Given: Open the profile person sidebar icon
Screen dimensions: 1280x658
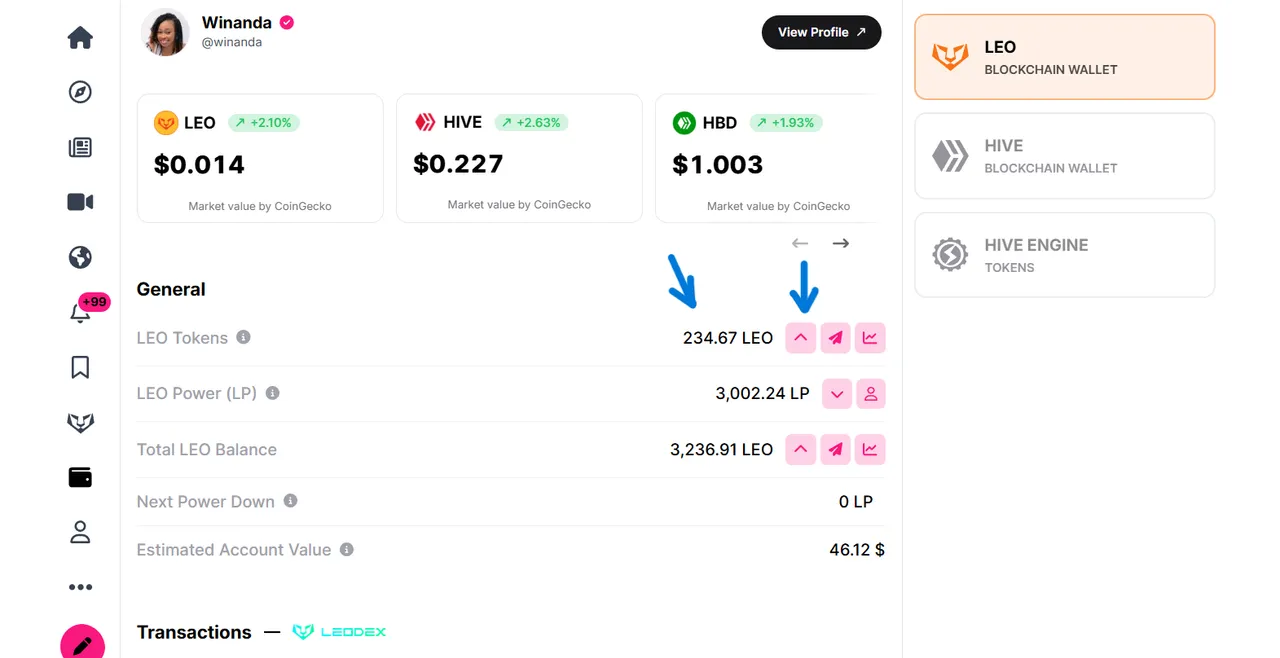Looking at the screenshot, I should tap(80, 532).
